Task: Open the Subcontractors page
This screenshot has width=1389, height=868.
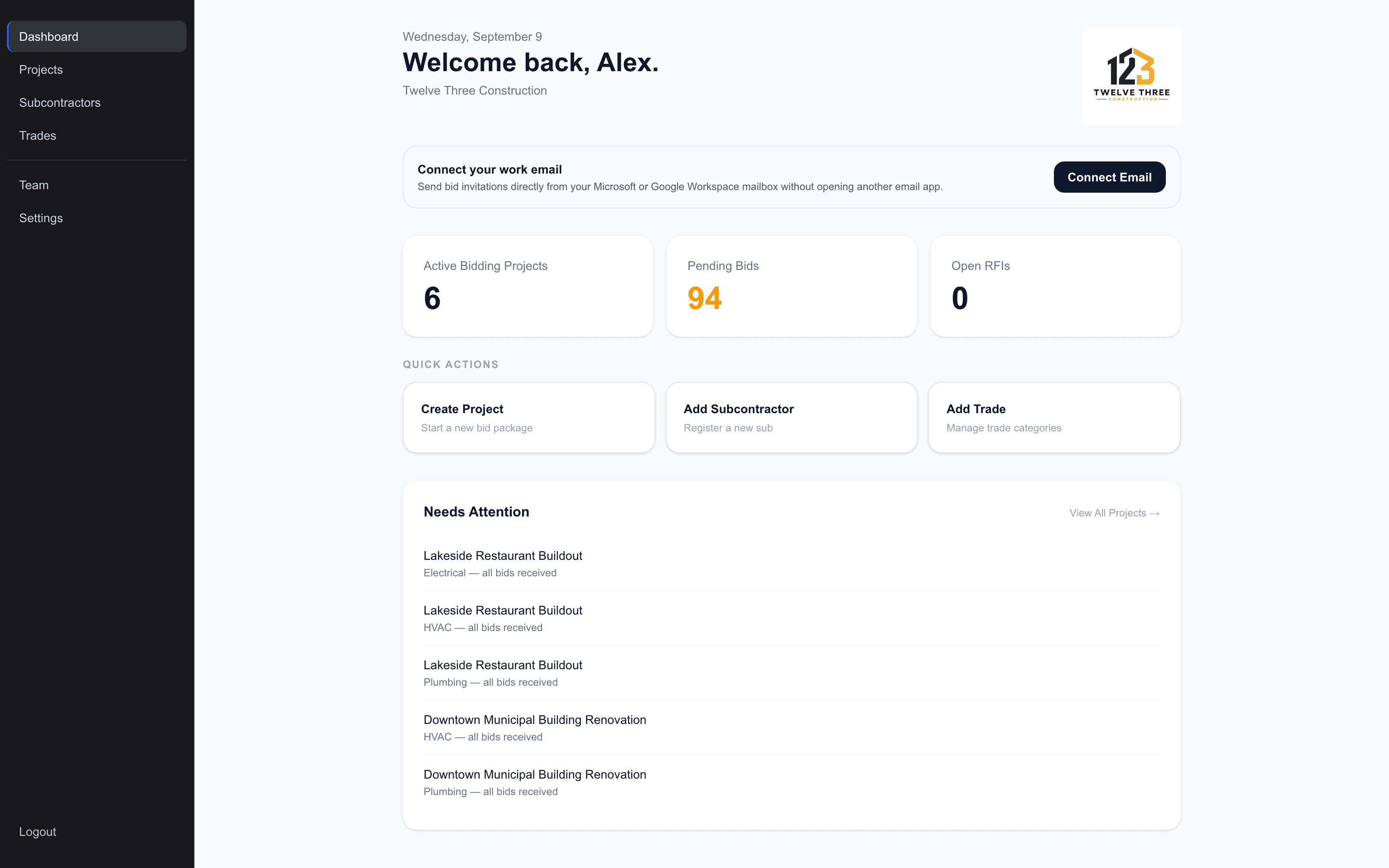Action: [x=96, y=103]
